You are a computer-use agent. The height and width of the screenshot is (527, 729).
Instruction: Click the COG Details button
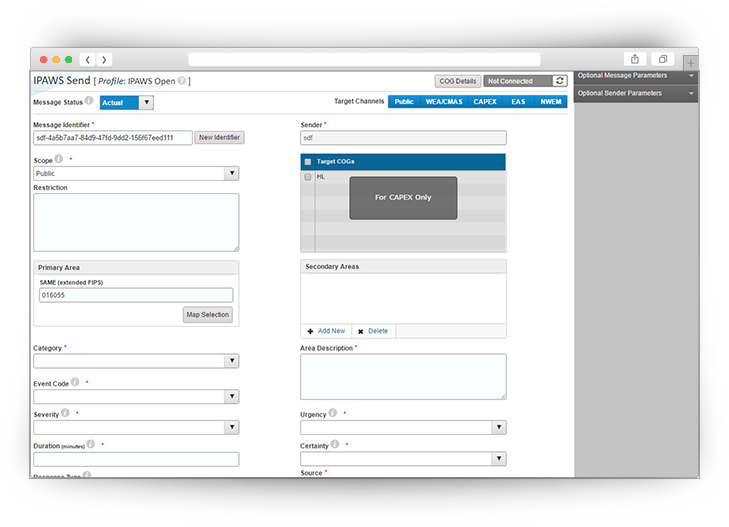[x=457, y=81]
